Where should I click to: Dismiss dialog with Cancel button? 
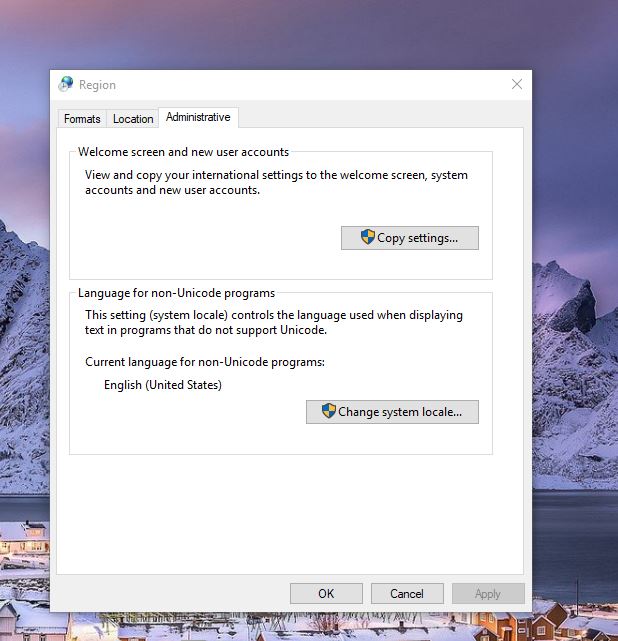point(407,593)
